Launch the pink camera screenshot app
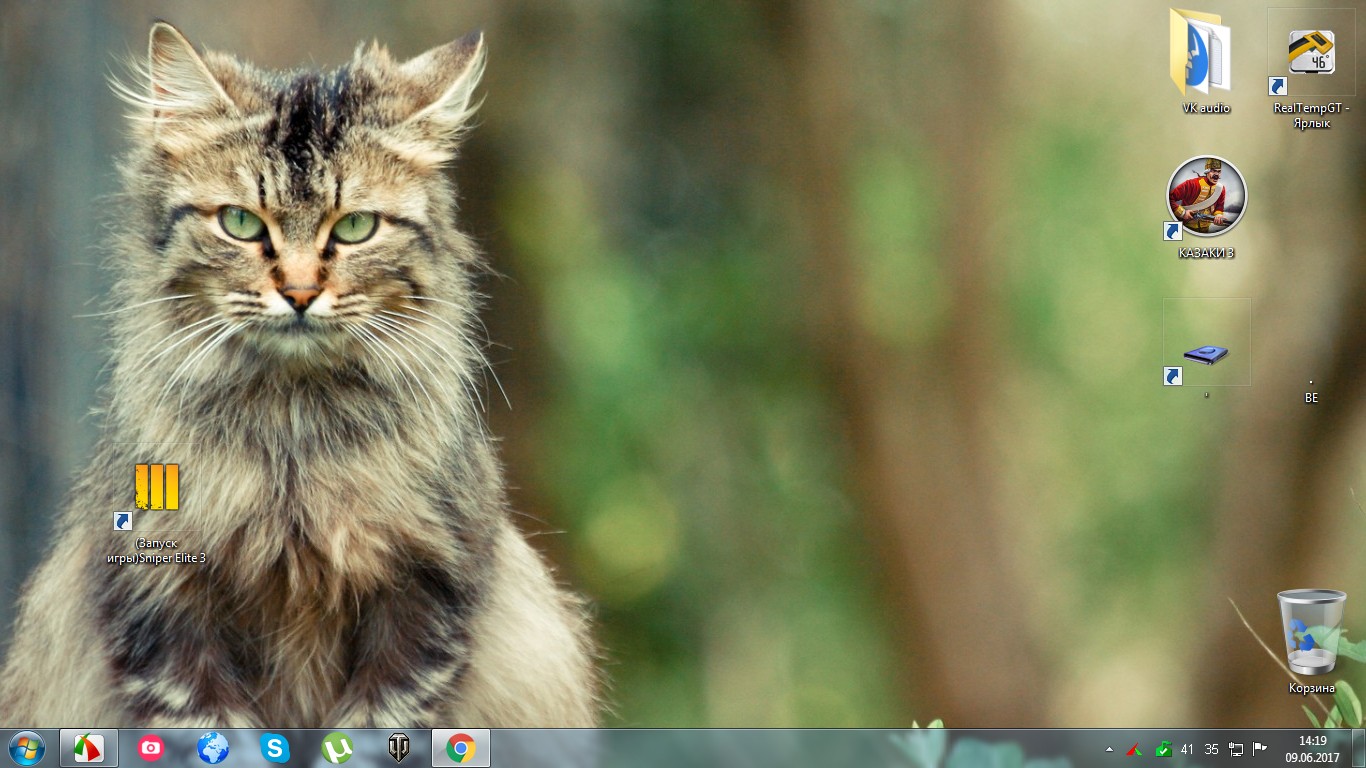The width and height of the screenshot is (1366, 768). click(151, 748)
